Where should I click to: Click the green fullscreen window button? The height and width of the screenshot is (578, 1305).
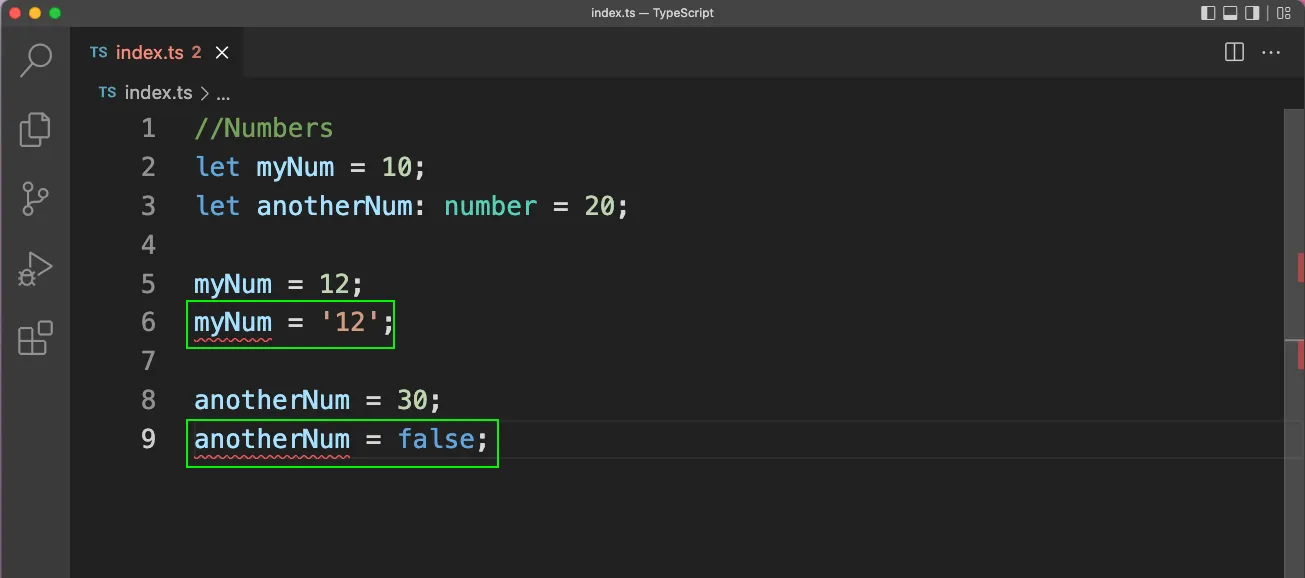point(55,13)
